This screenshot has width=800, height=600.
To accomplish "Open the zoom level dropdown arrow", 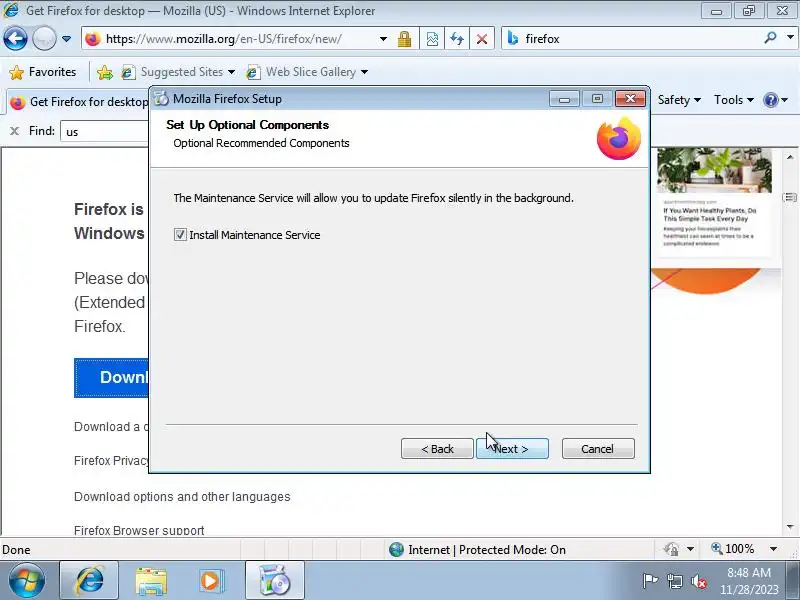I will [773, 549].
